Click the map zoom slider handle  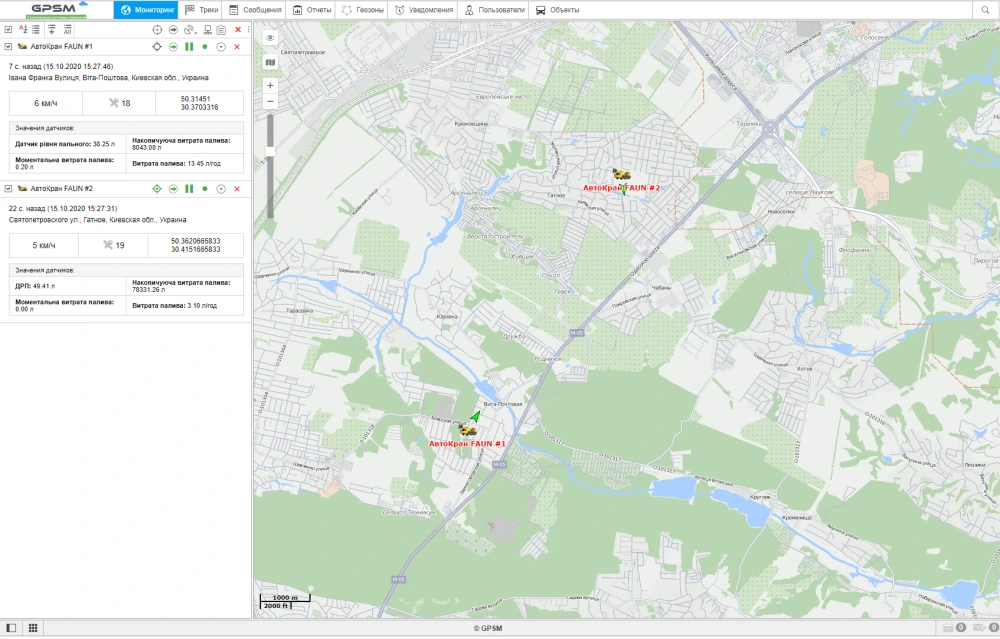click(270, 151)
